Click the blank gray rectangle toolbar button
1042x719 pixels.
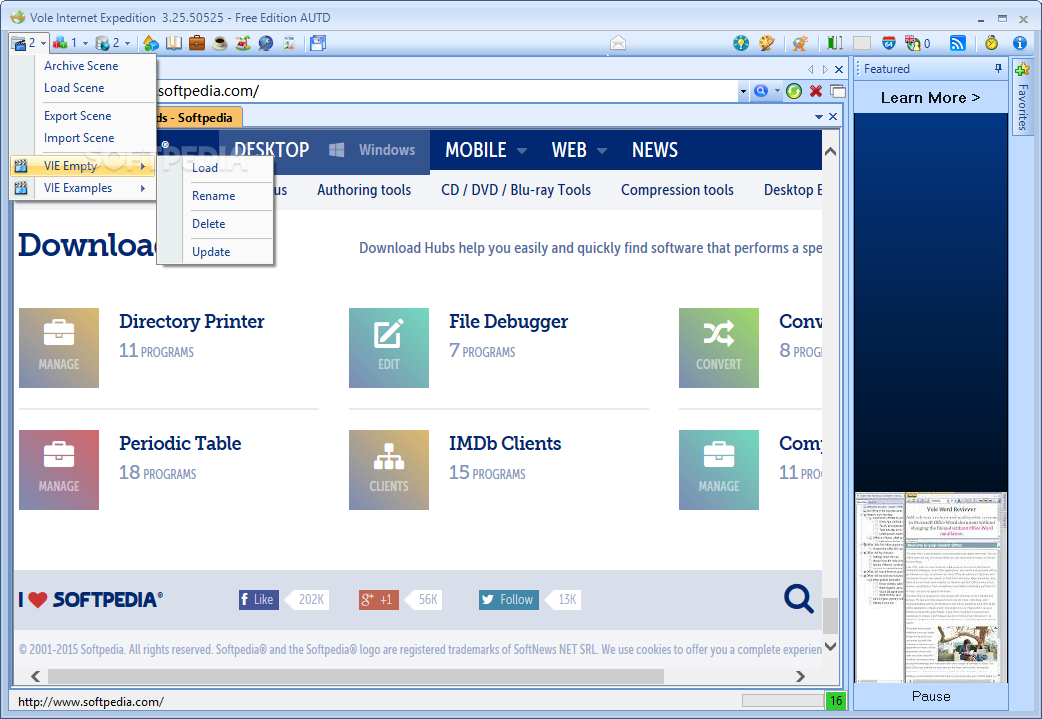tap(862, 43)
